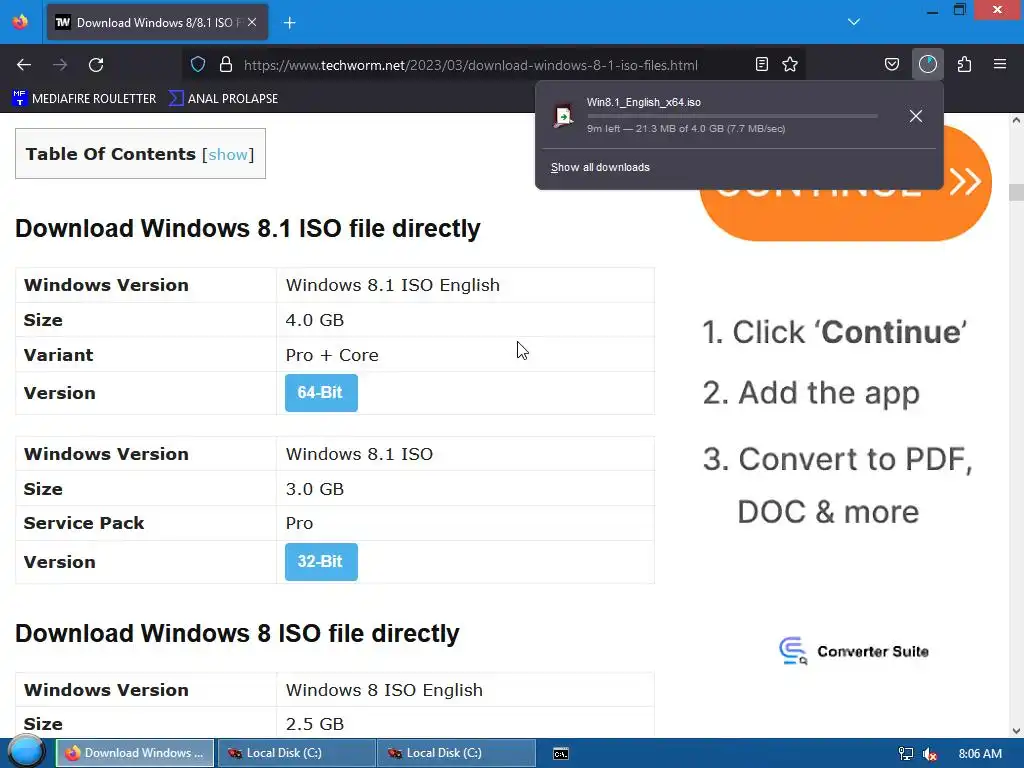
Task: Open the Firefox application menu
Action: (1000, 64)
